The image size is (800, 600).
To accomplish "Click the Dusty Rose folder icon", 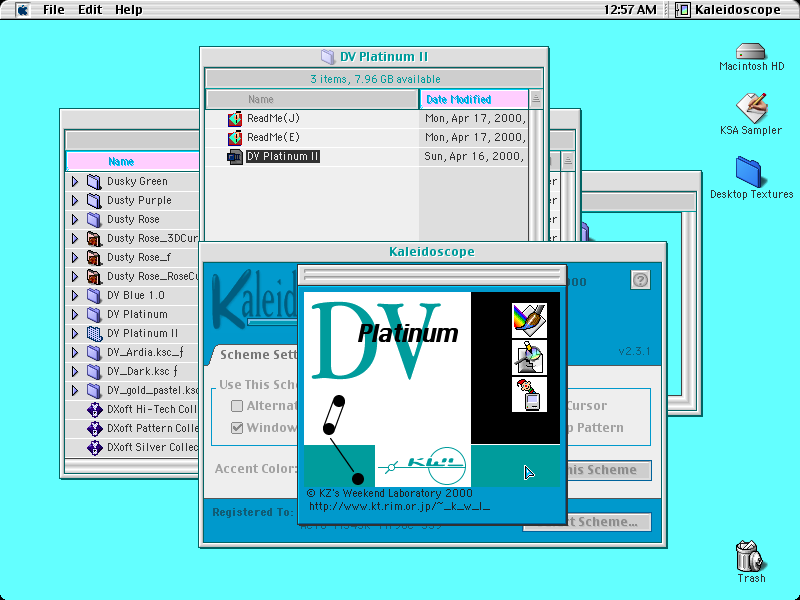I will (x=94, y=219).
